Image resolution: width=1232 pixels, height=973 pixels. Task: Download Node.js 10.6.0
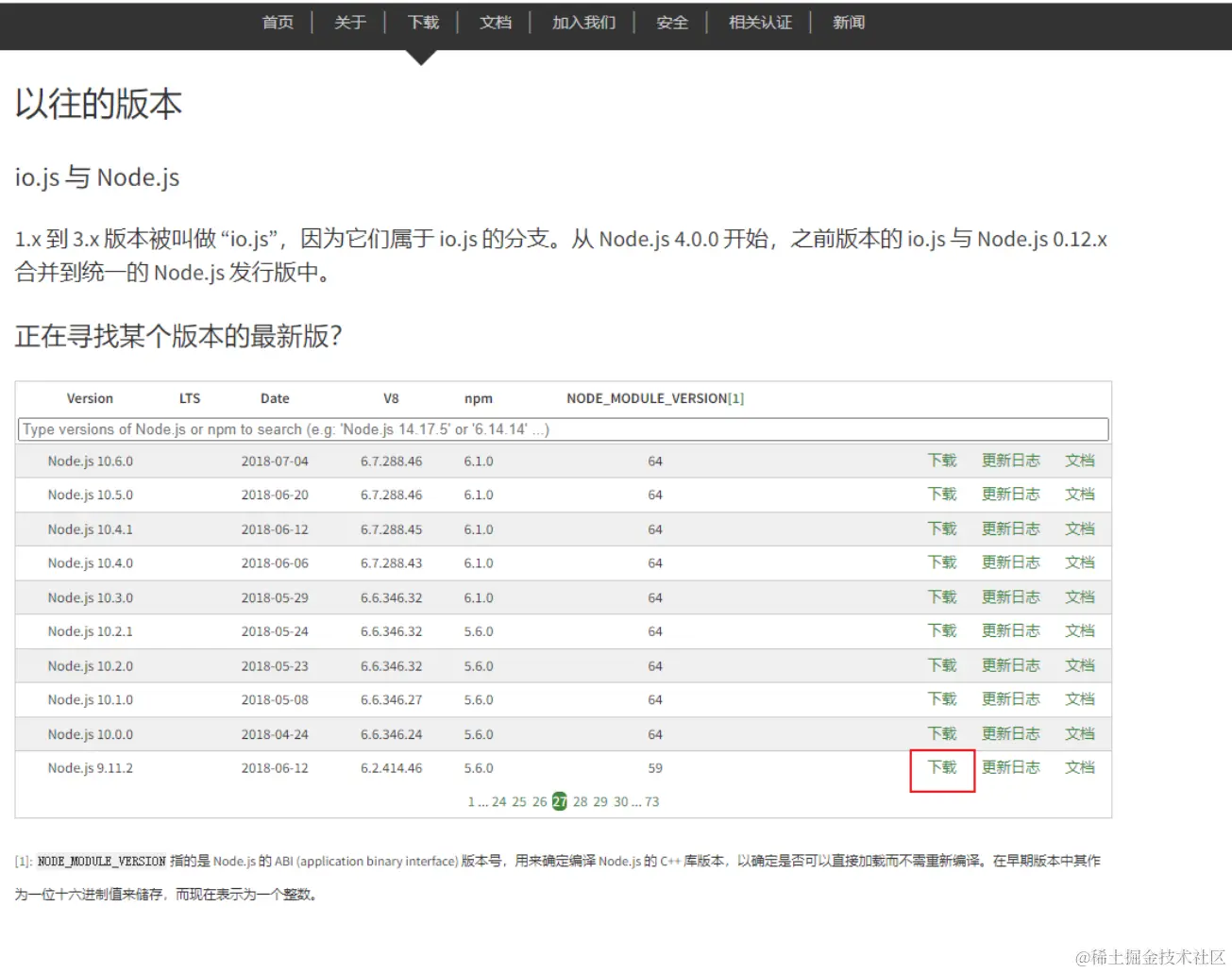[942, 461]
